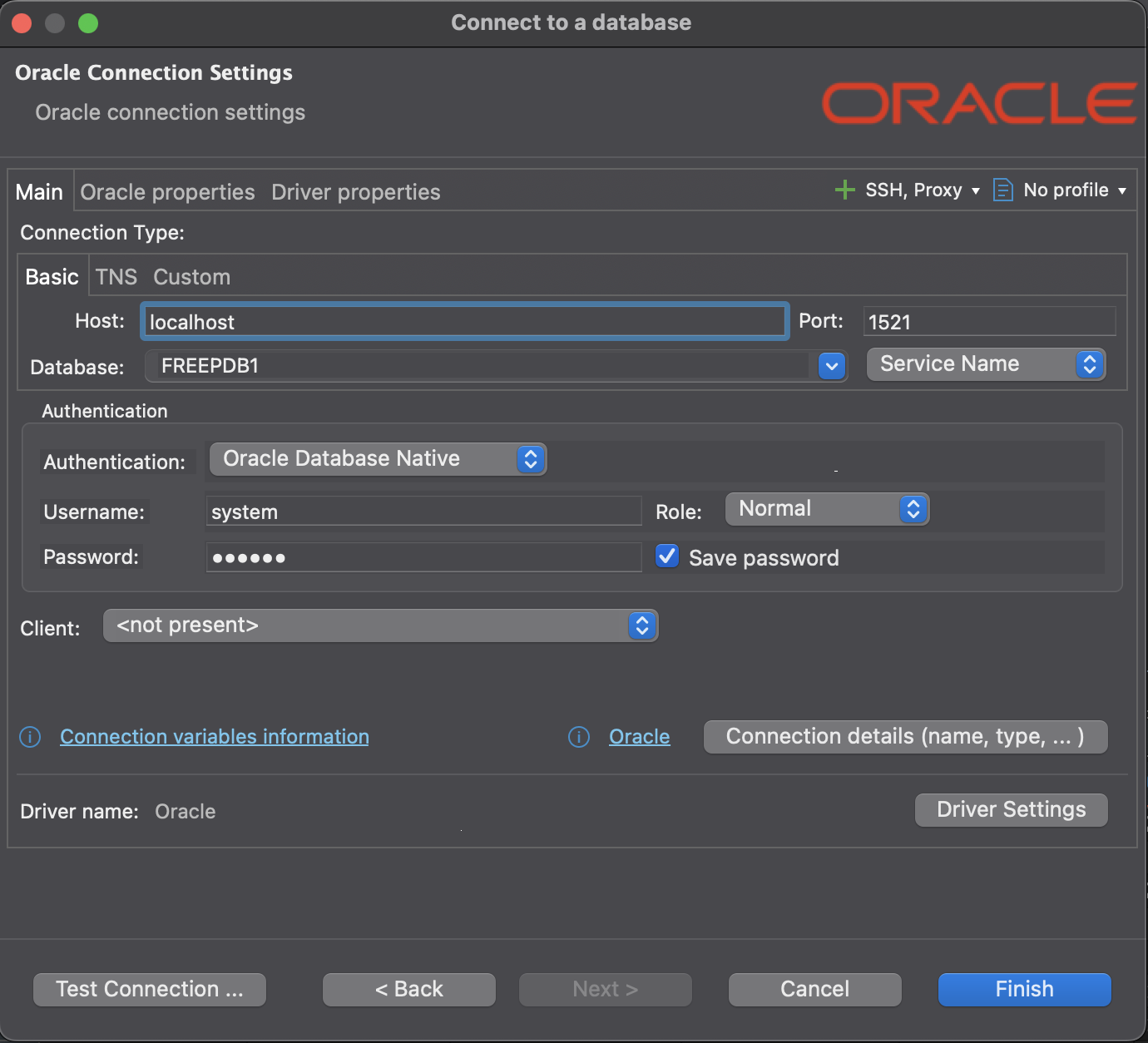Select the Custom connection type tab
1148x1043 pixels.
pos(191,277)
